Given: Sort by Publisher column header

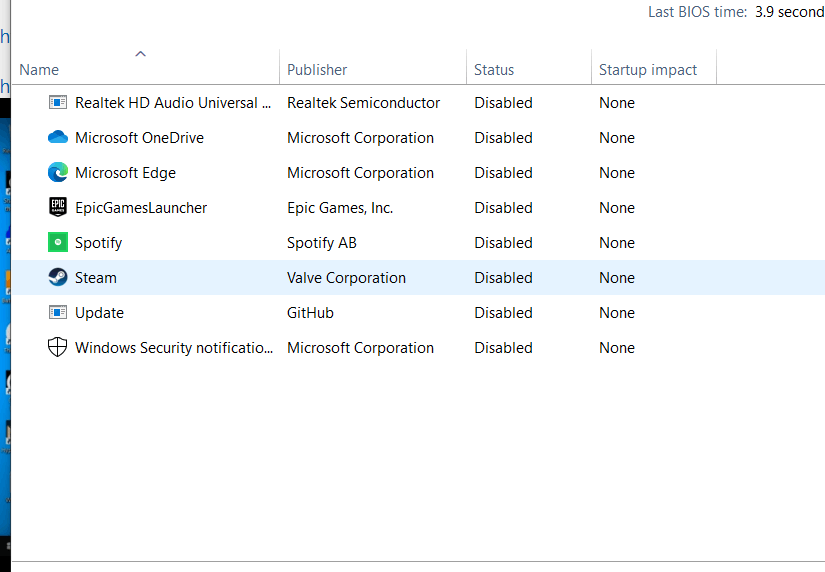Looking at the screenshot, I should click(317, 70).
